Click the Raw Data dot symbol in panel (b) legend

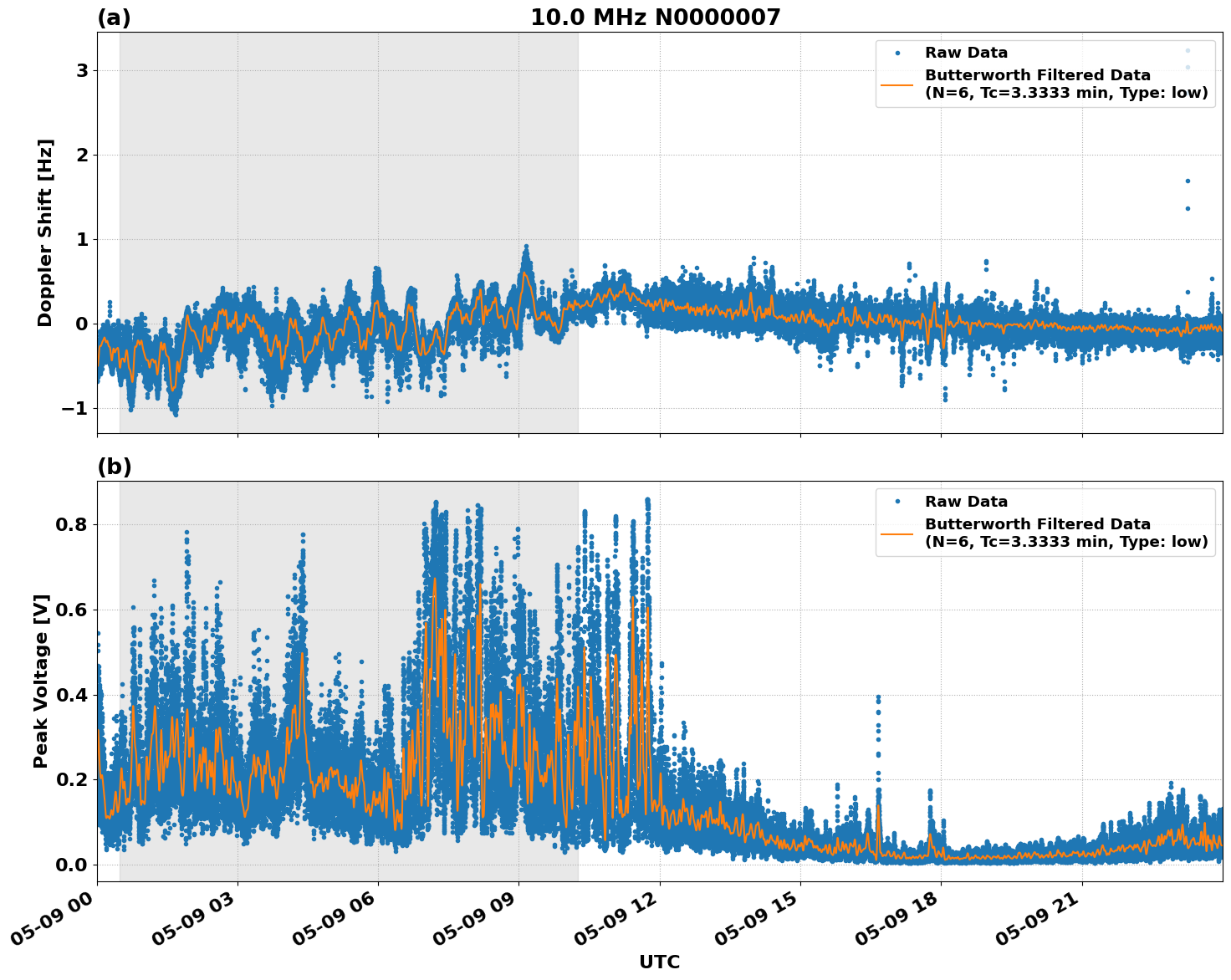point(897,500)
